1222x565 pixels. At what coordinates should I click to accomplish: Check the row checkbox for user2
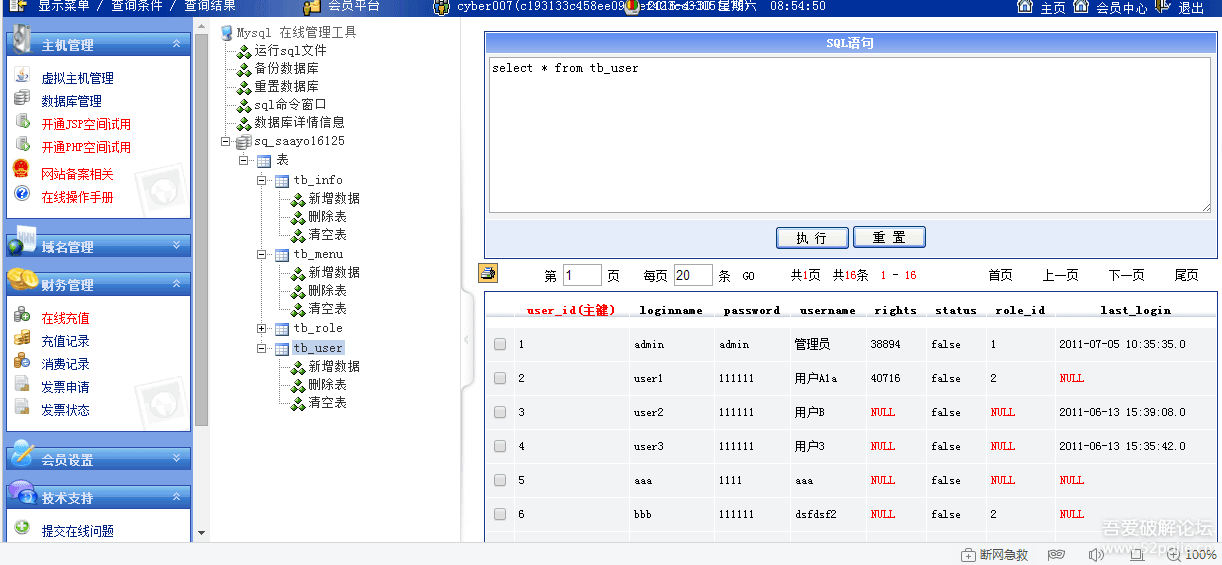coord(500,412)
